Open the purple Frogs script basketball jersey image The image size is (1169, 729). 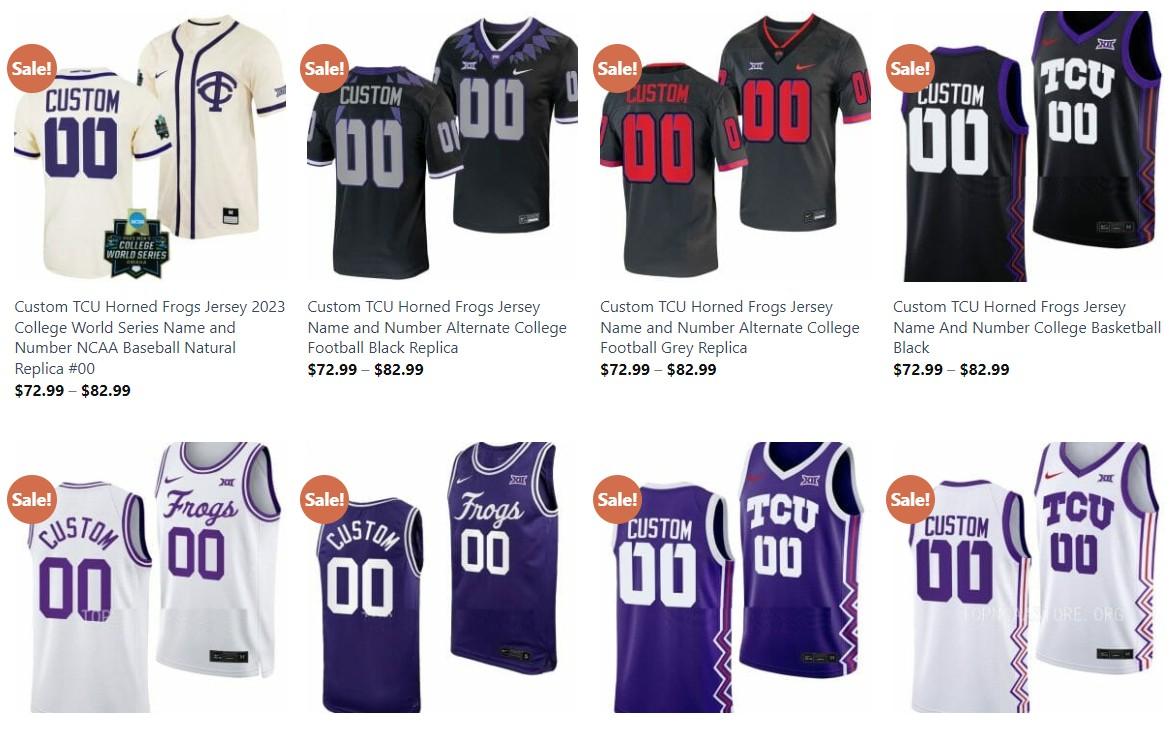pos(443,577)
